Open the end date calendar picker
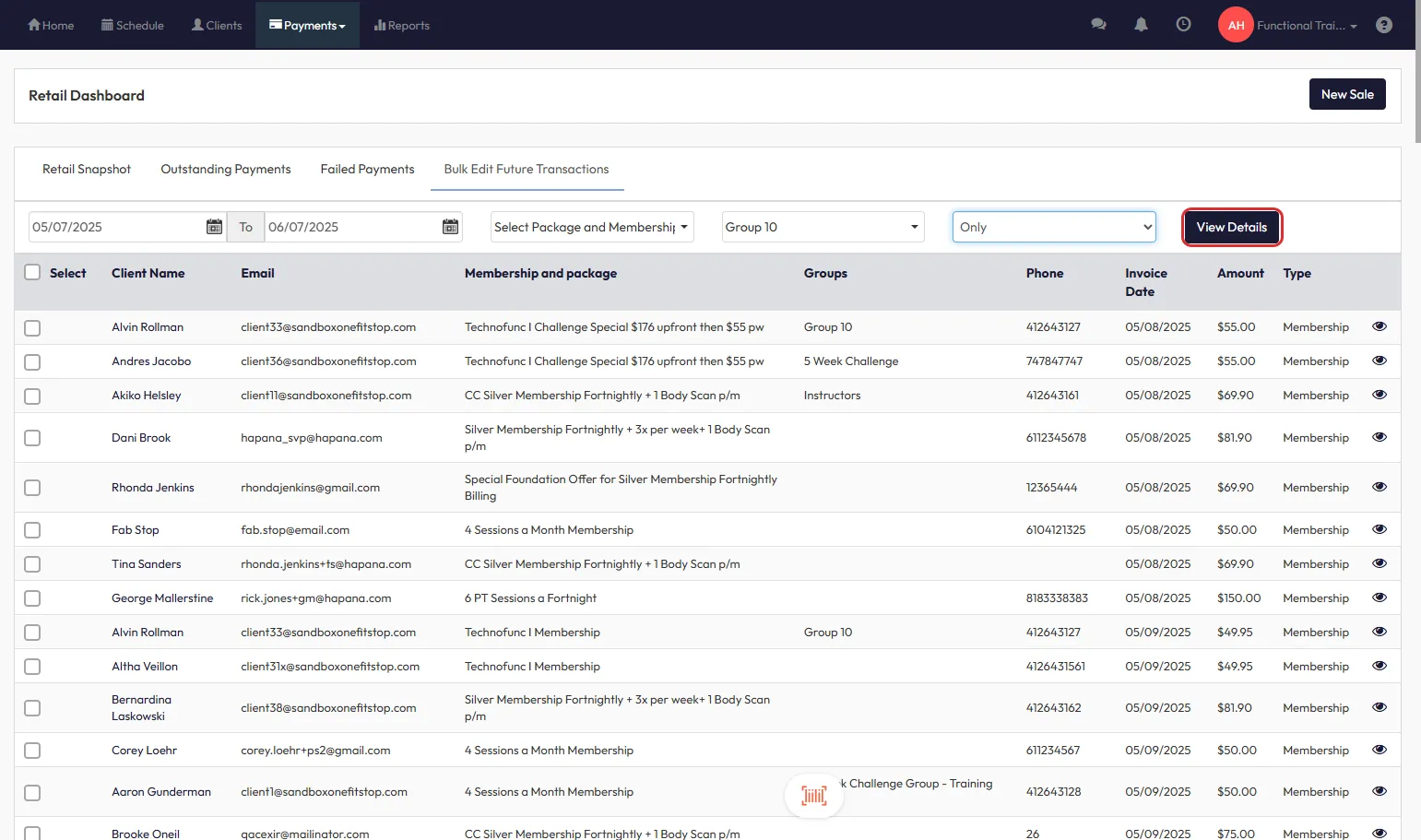The width and height of the screenshot is (1421, 840). coord(450,227)
